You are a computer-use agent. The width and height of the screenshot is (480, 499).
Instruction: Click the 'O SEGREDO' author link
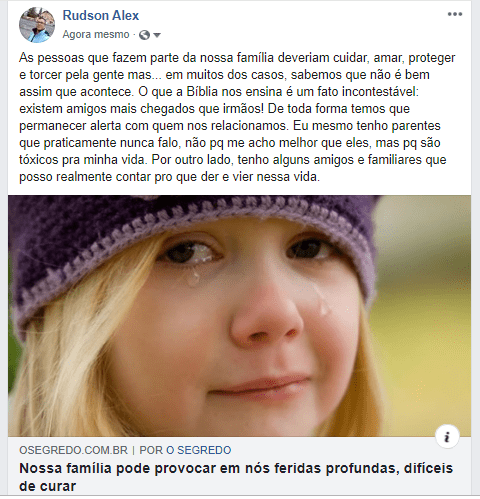coord(199,450)
